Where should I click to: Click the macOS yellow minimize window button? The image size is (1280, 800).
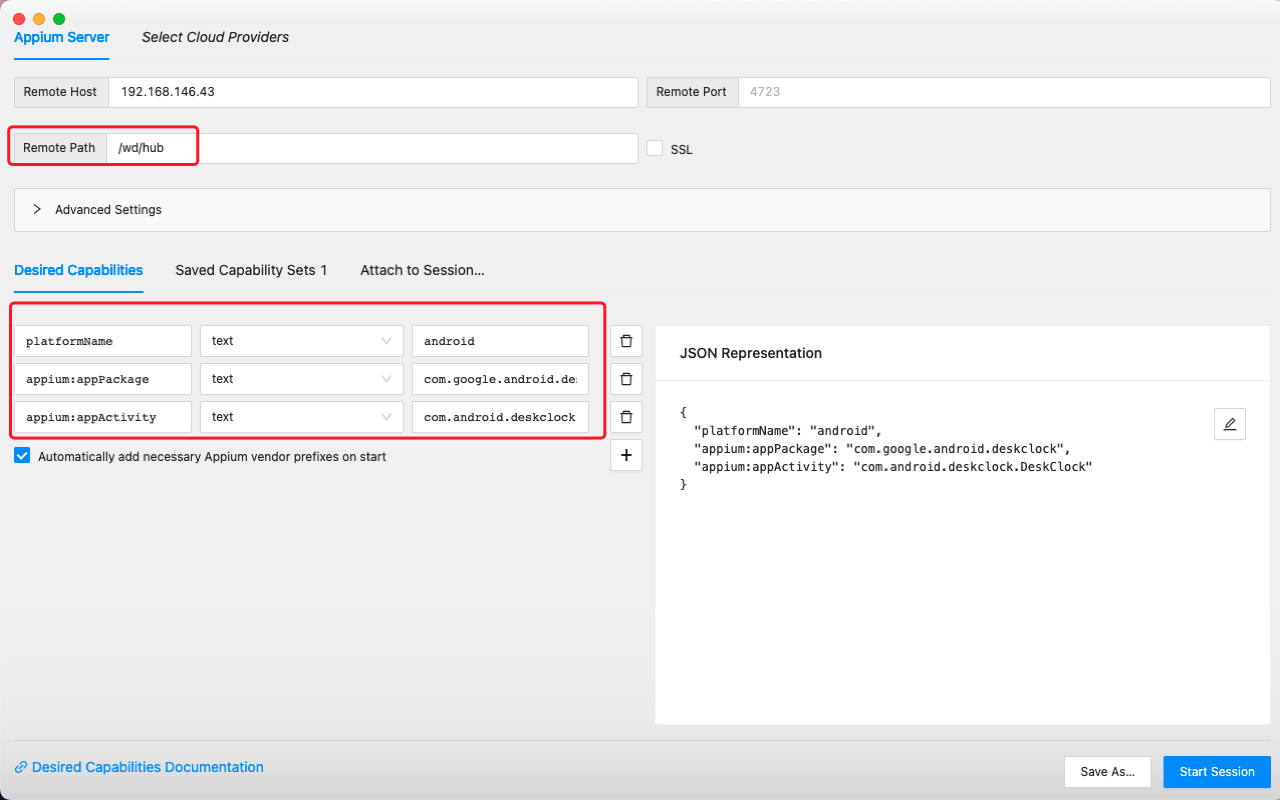(x=39, y=19)
